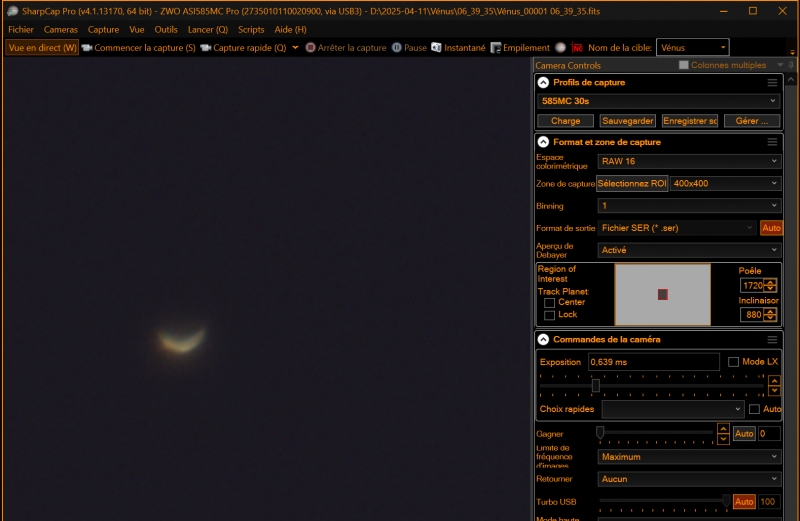Click the Exposition slider handle
Image resolution: width=800 pixels, height=521 pixels.
tap(595, 385)
